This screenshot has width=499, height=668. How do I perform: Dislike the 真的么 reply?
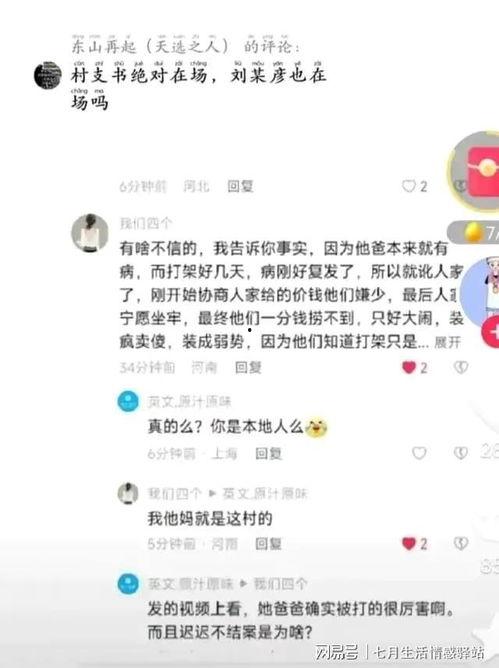tap(461, 453)
